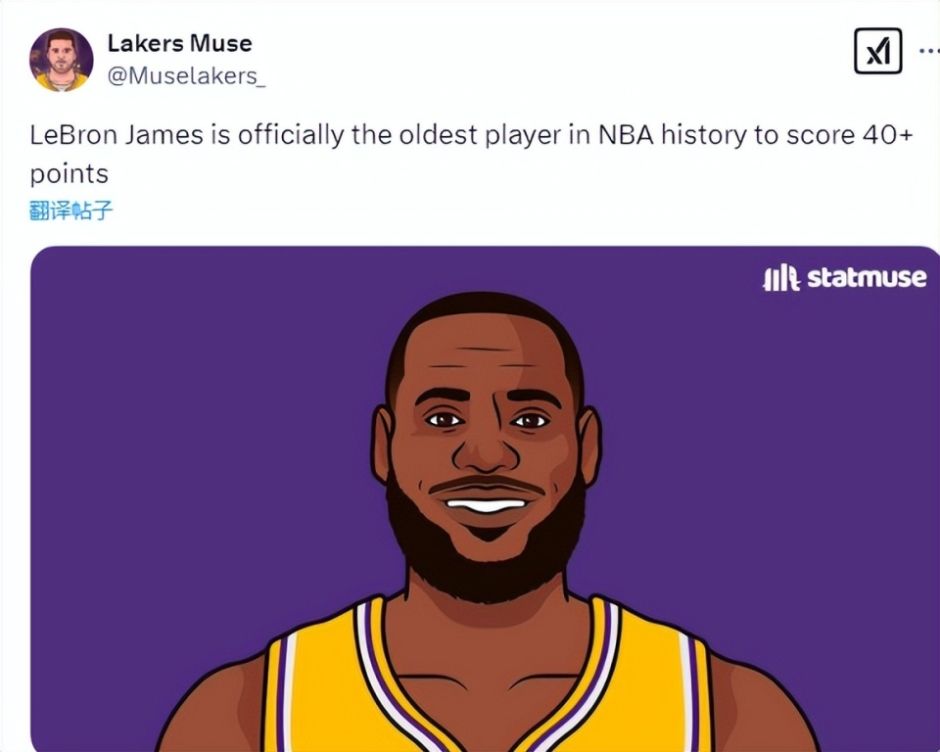Click the statmuse bar-chart logo icon
Screen dimensions: 940x752
[780, 277]
